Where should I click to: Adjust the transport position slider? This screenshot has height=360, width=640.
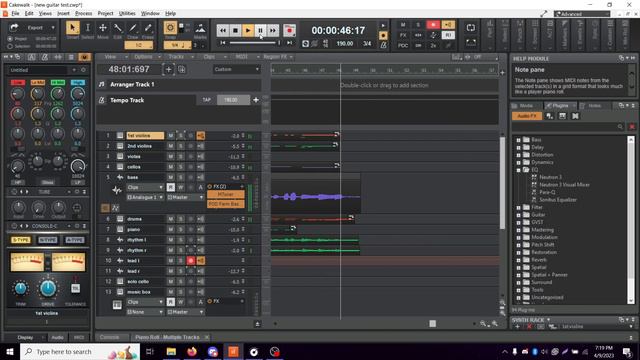pyautogui.click(x=255, y=42)
